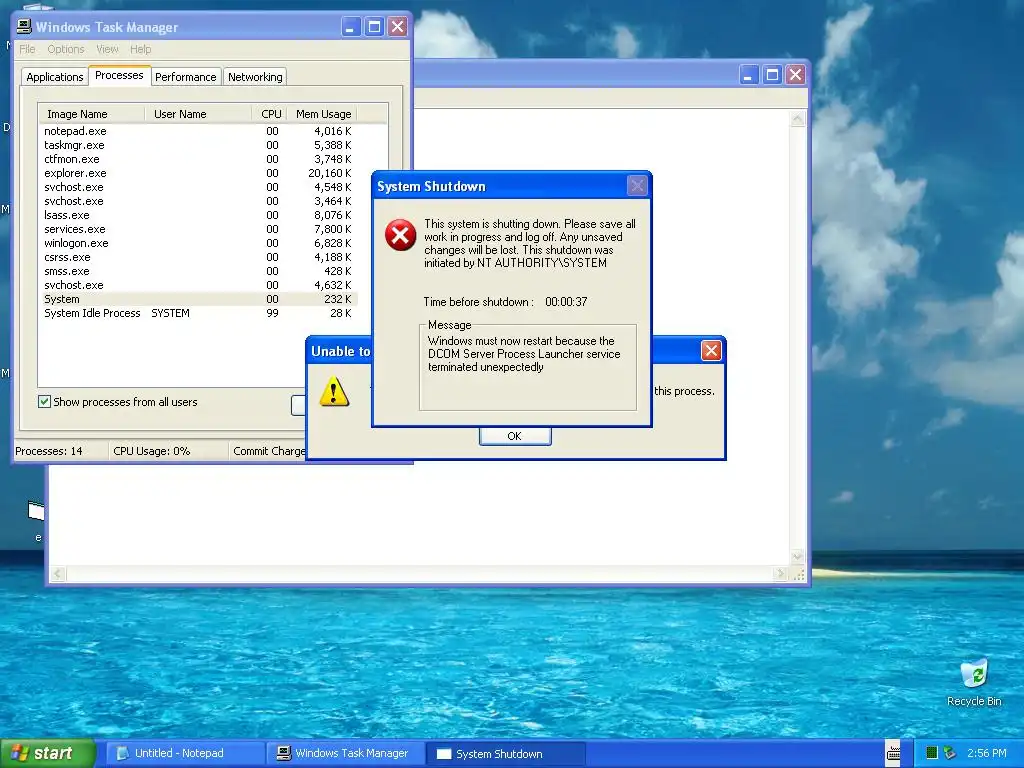Select the csrss.exe process row
The width and height of the screenshot is (1024, 768).
coord(198,257)
